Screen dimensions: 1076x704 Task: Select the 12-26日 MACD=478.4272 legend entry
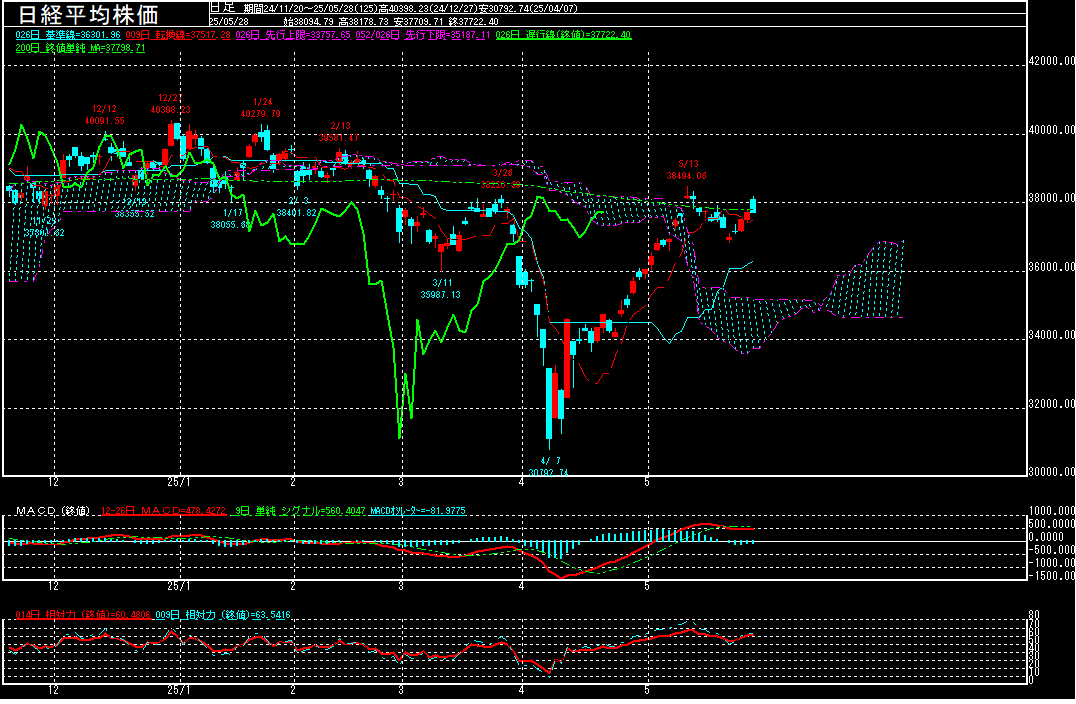point(163,511)
